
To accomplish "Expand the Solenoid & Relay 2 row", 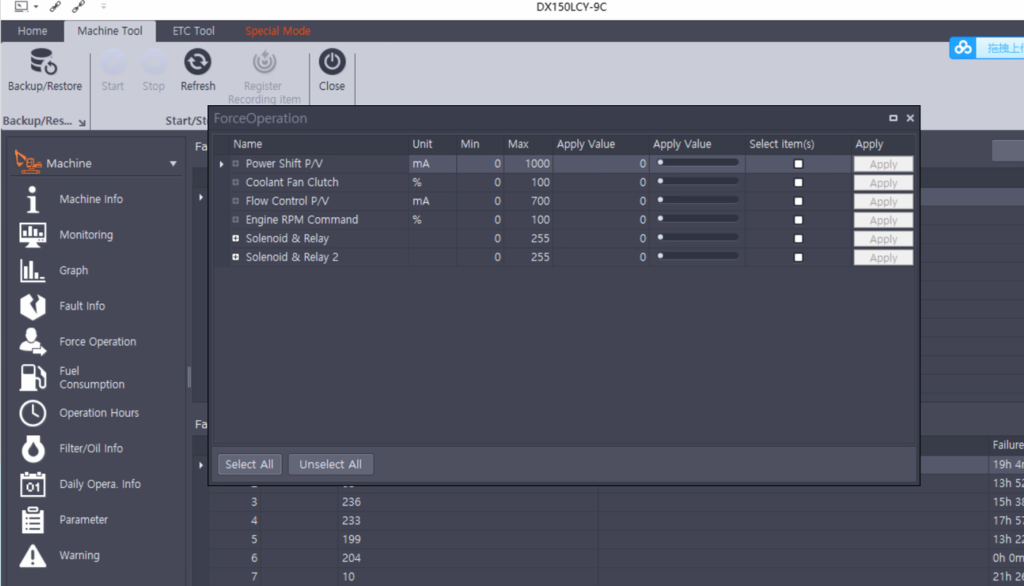I will pos(236,258).
